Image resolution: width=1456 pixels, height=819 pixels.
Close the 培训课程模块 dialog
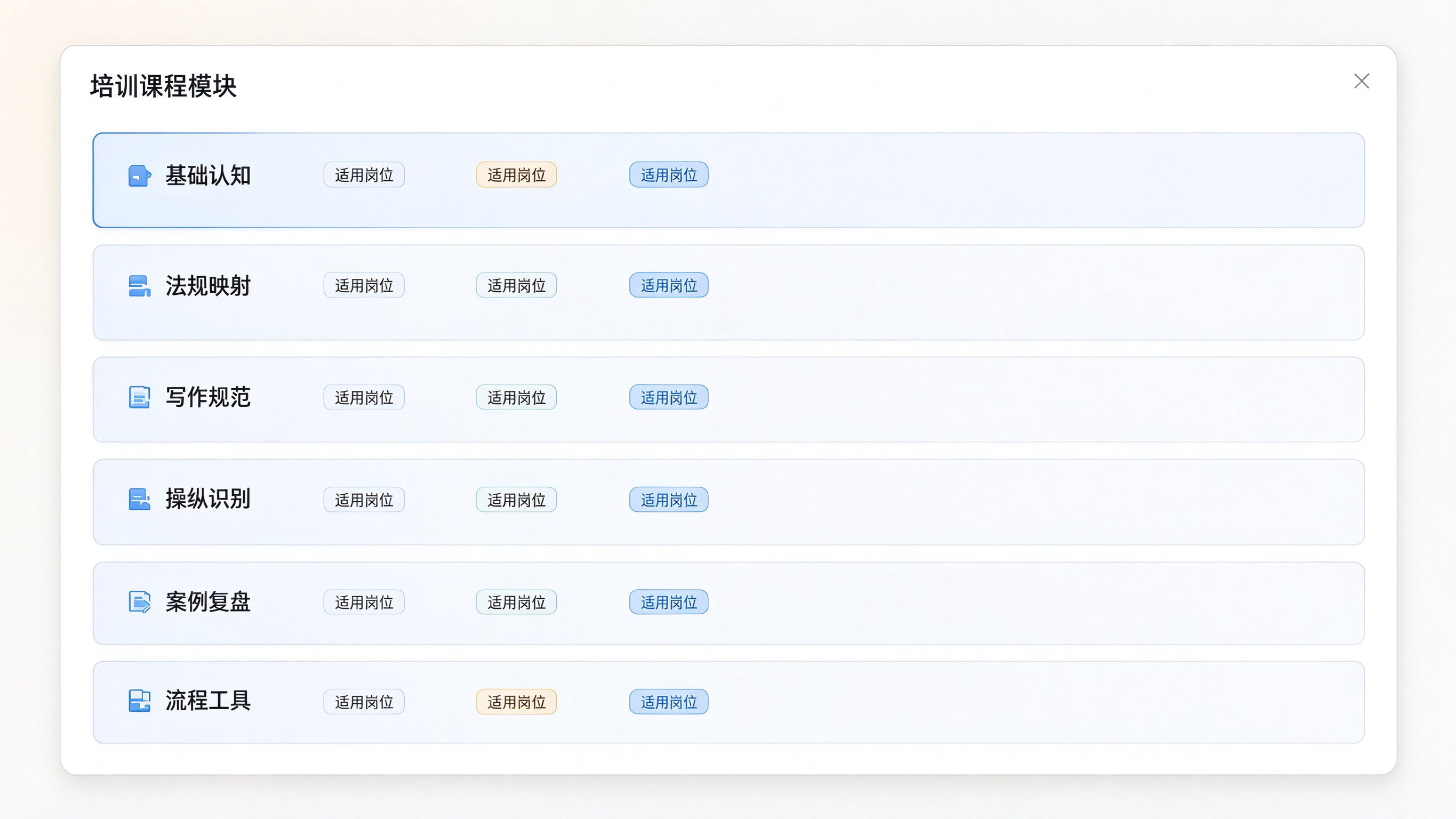coord(1362,82)
